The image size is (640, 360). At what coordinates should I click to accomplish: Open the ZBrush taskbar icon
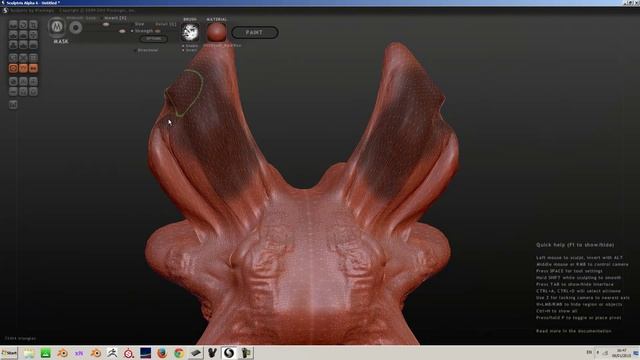click(x=112, y=353)
